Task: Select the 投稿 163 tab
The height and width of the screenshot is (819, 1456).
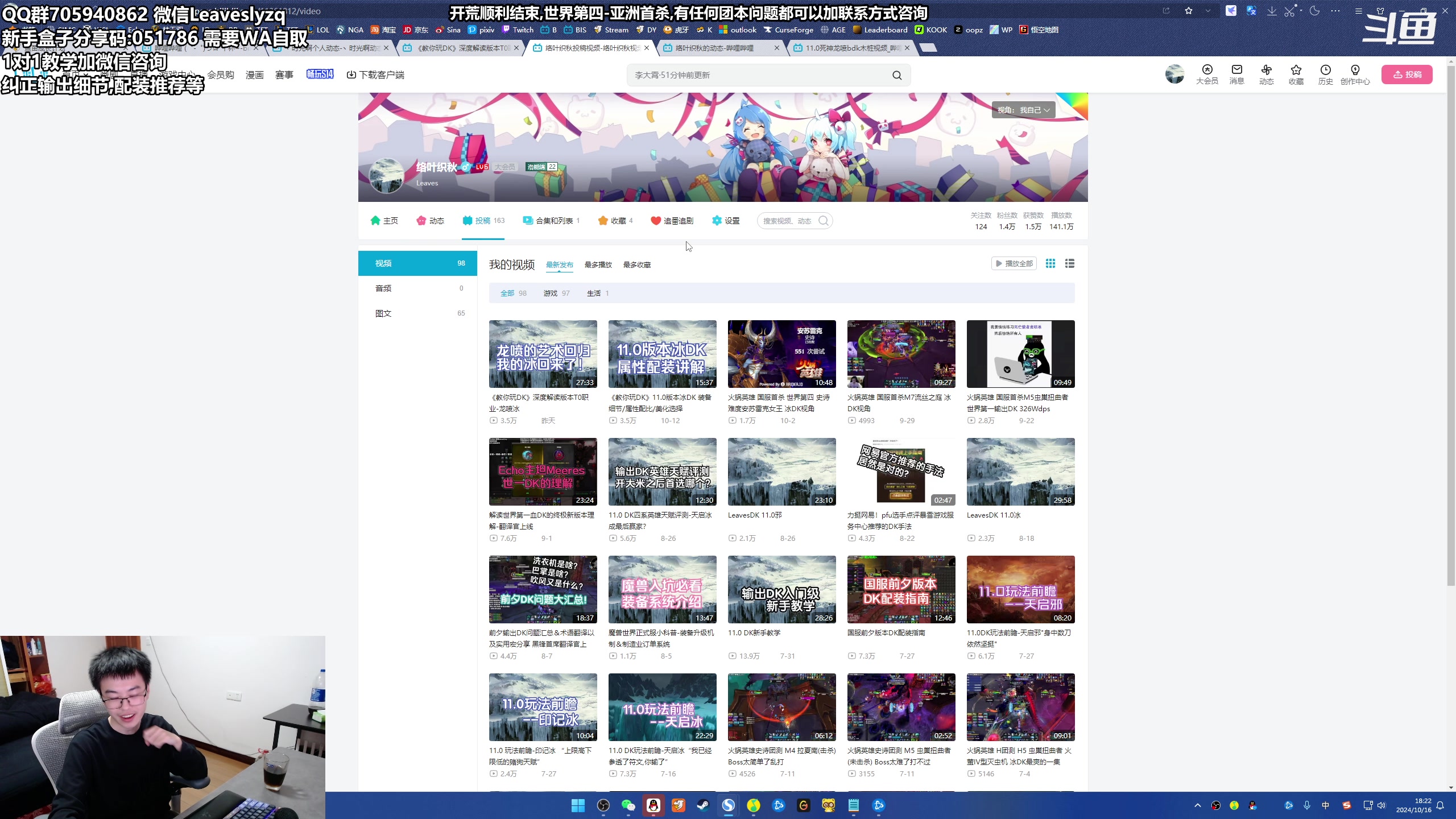Action: pyautogui.click(x=483, y=221)
